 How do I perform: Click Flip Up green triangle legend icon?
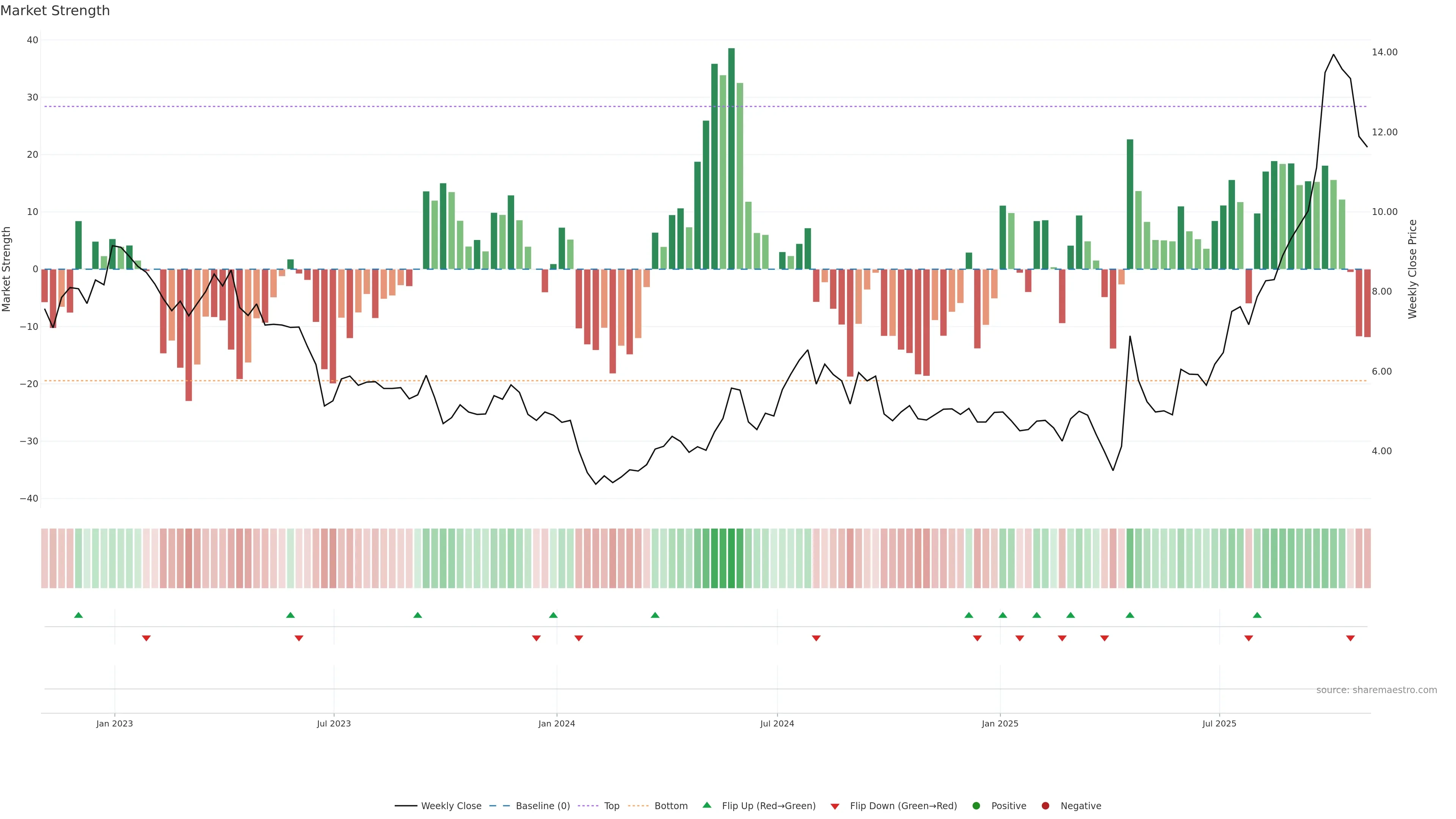[706, 805]
